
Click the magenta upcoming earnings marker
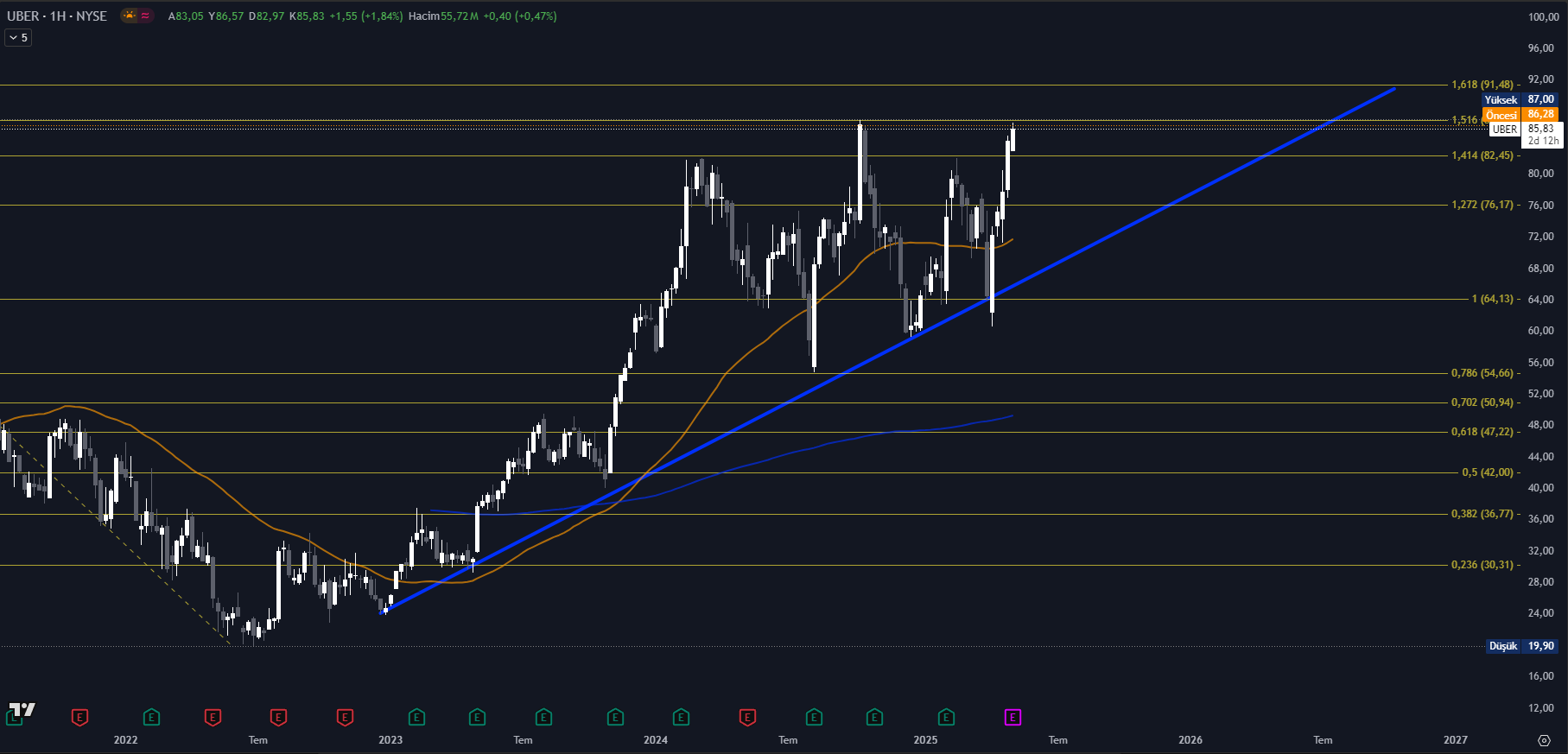[x=1013, y=717]
